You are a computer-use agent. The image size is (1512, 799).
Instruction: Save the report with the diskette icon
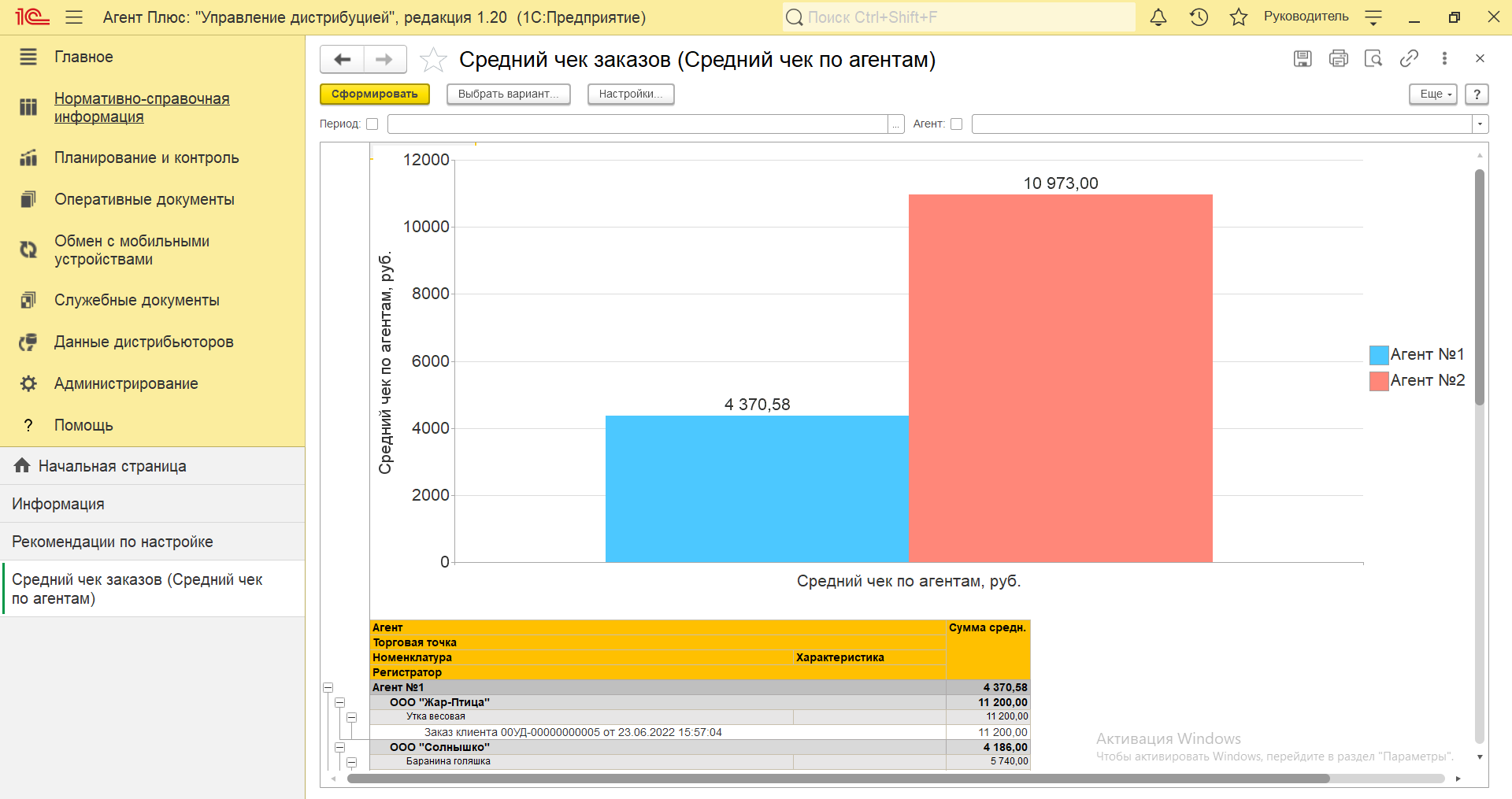click(1303, 58)
